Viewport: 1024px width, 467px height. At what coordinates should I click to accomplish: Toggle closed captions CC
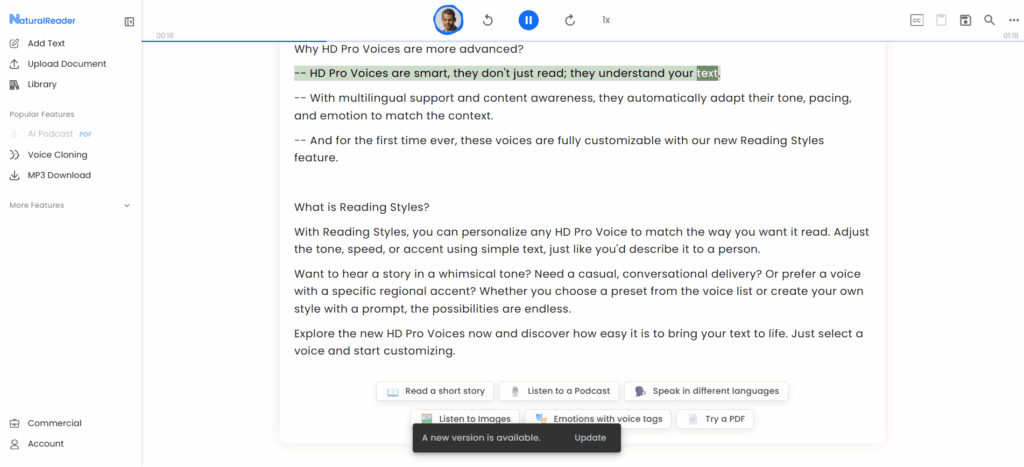917,20
